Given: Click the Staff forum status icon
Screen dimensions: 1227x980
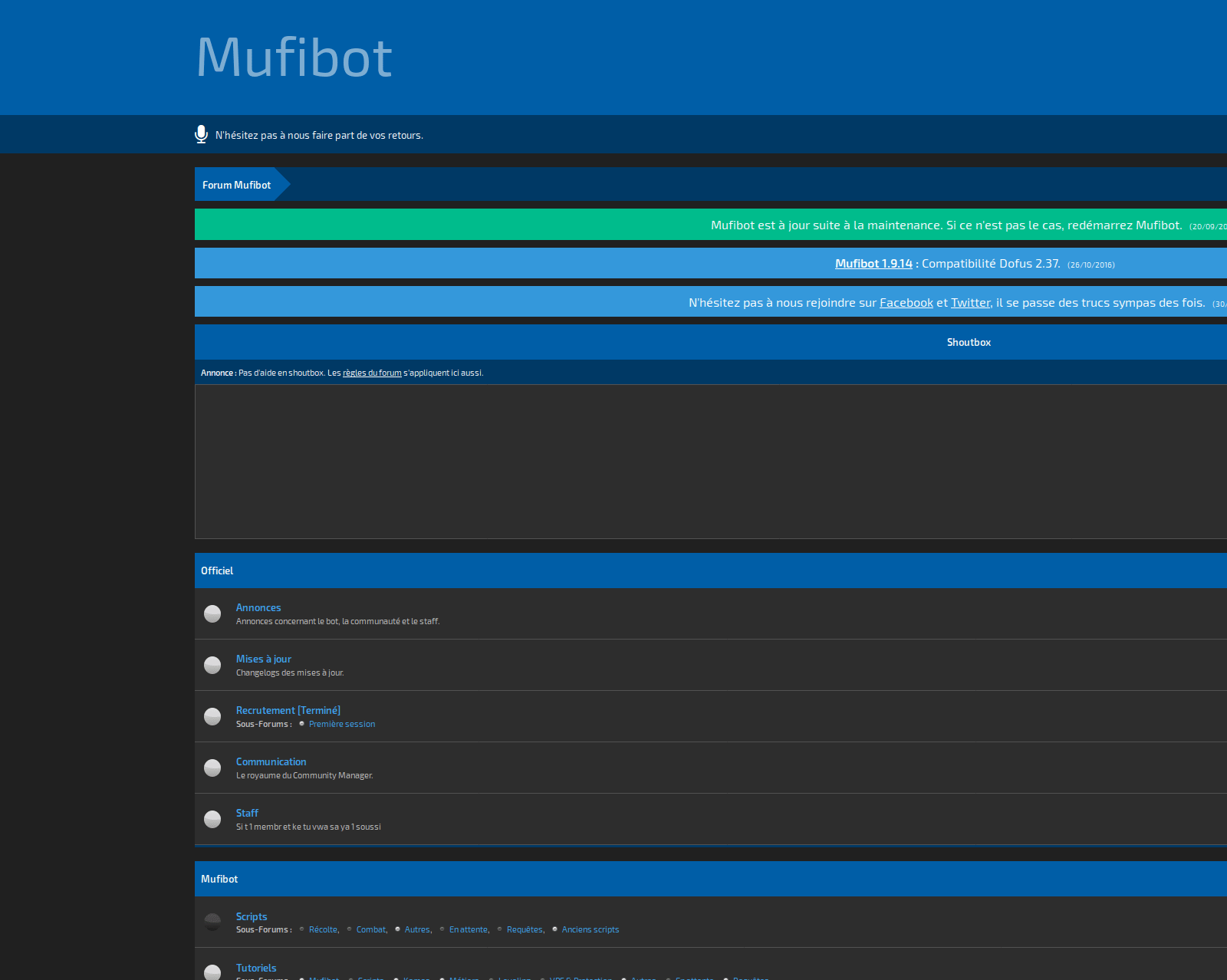Looking at the screenshot, I should (212, 819).
